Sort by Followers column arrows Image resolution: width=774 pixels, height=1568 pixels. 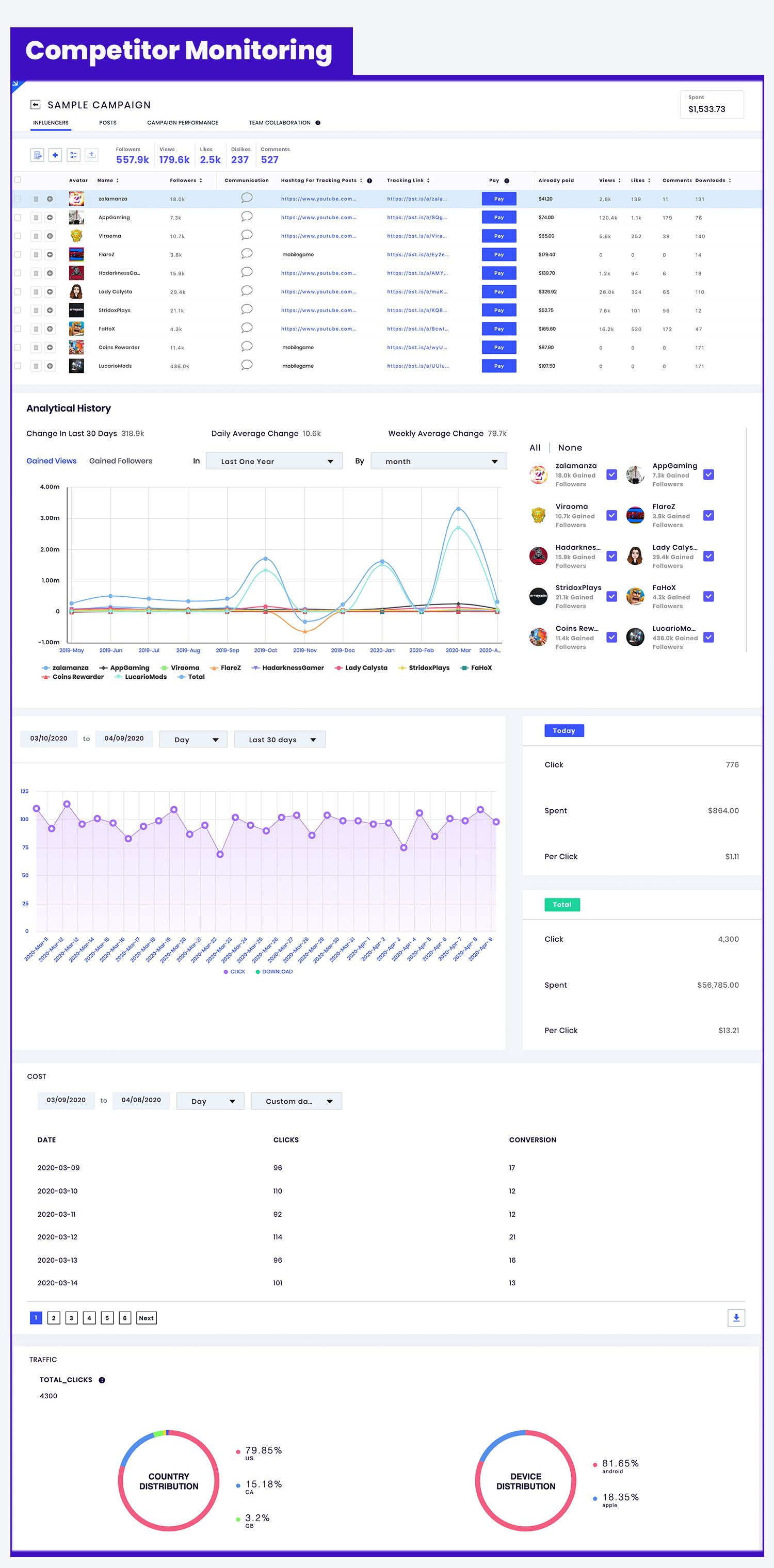coord(201,181)
